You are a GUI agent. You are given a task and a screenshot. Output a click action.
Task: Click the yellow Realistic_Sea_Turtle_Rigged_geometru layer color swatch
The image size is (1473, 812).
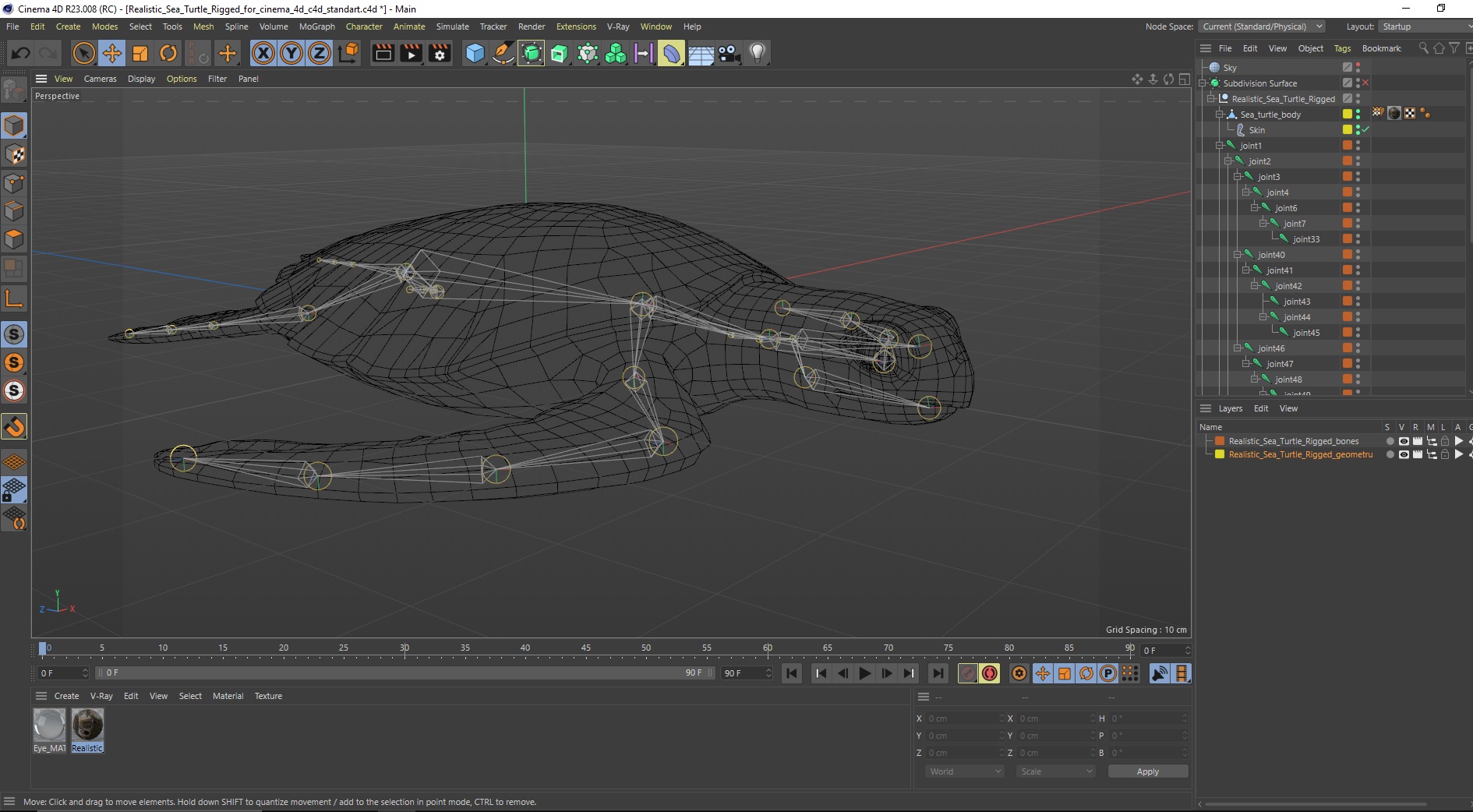coord(1220,454)
